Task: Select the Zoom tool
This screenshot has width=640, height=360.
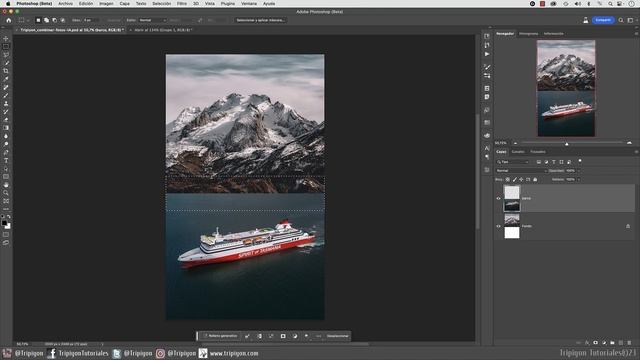Action: click(6, 193)
